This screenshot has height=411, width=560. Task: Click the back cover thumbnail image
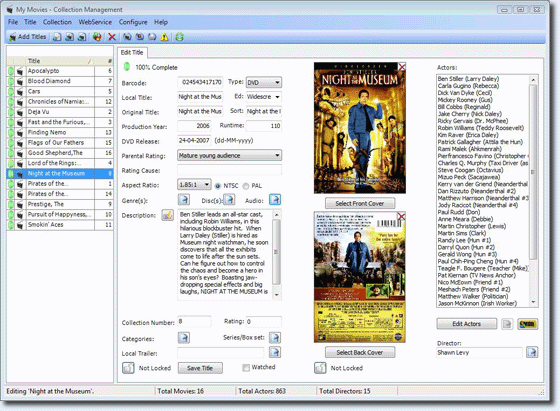(x=359, y=277)
